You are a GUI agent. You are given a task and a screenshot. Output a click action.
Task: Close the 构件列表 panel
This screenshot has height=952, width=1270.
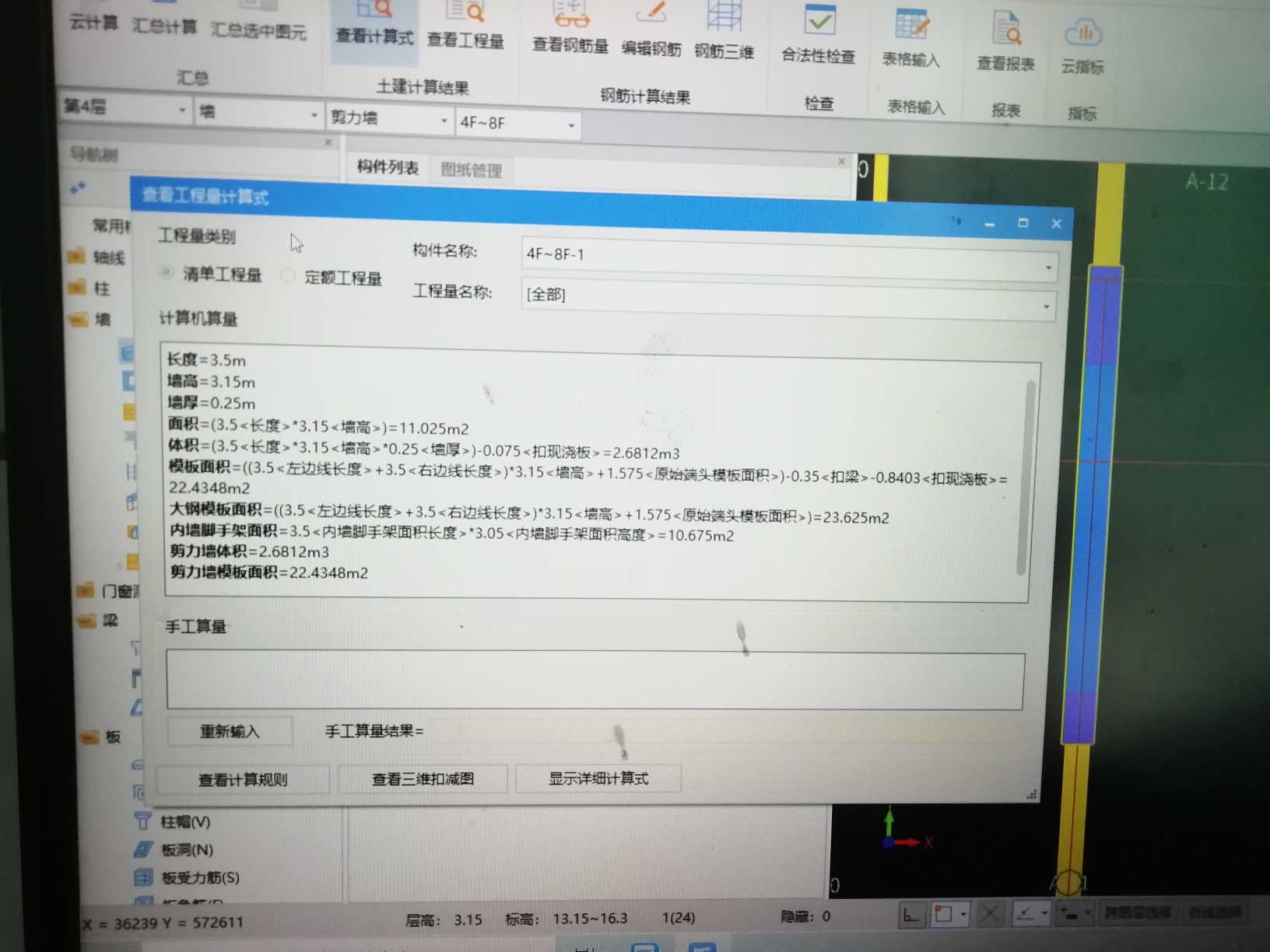point(841,161)
